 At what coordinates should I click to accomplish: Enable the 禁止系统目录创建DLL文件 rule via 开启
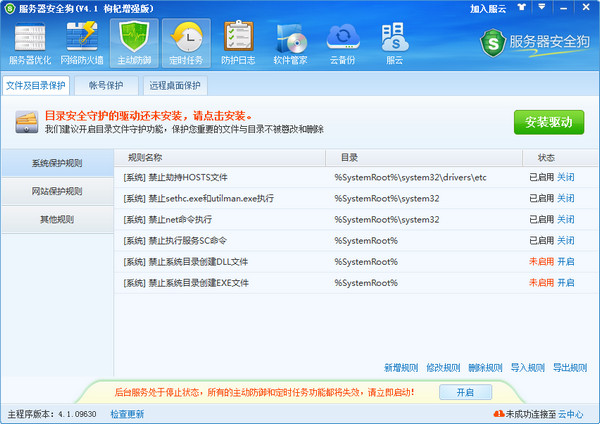click(x=565, y=262)
